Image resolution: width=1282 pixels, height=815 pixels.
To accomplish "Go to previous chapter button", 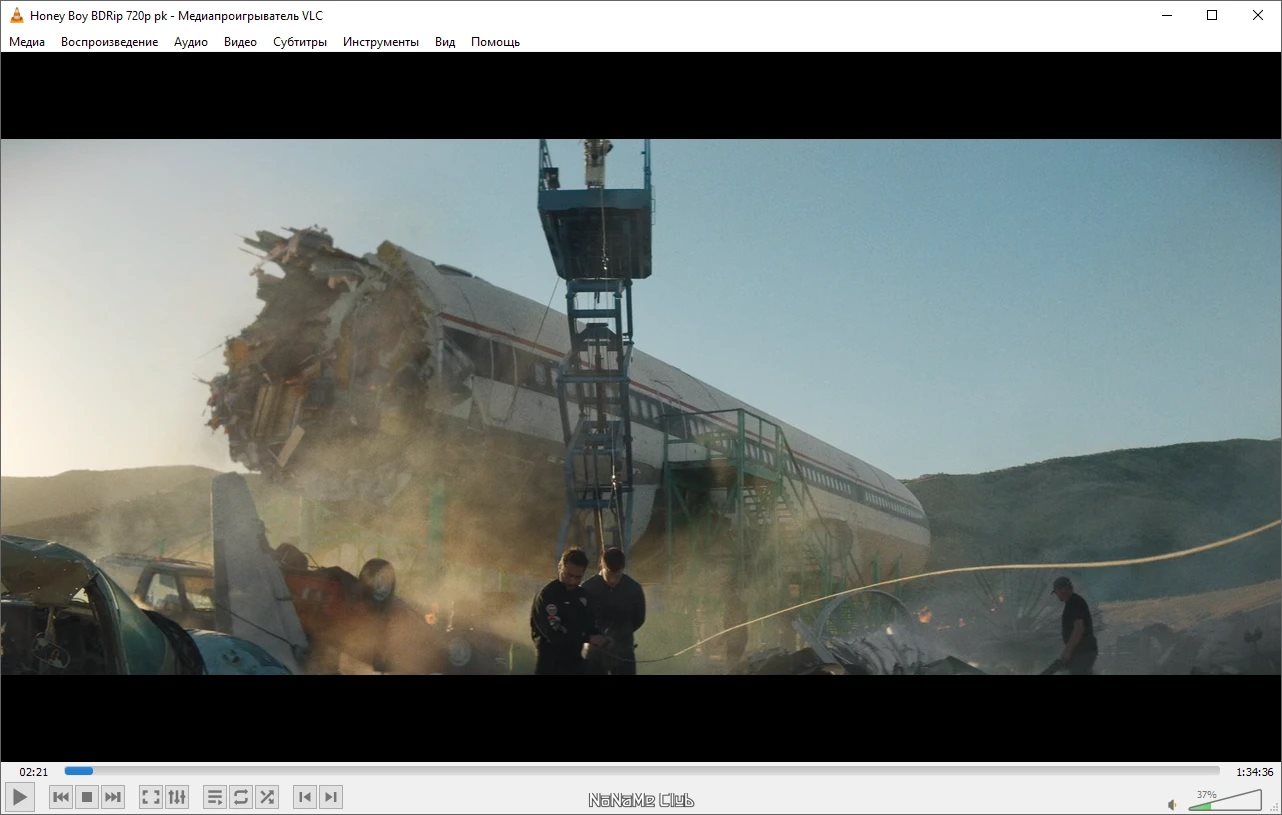I will tap(305, 797).
